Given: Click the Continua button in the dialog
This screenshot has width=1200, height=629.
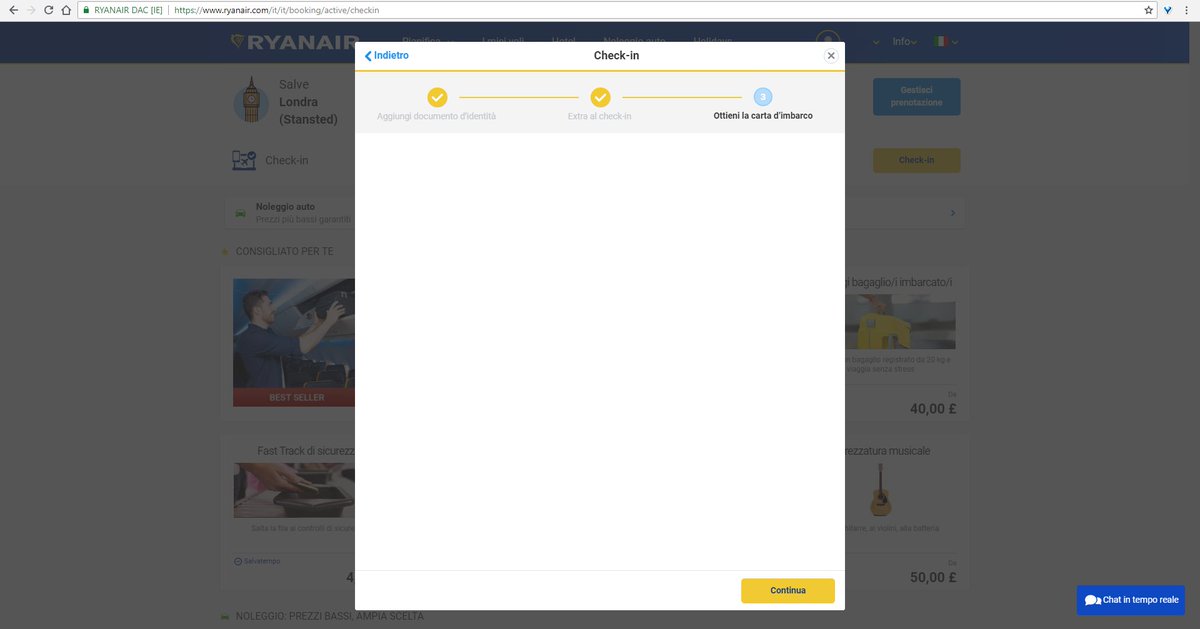Looking at the screenshot, I should click(787, 590).
